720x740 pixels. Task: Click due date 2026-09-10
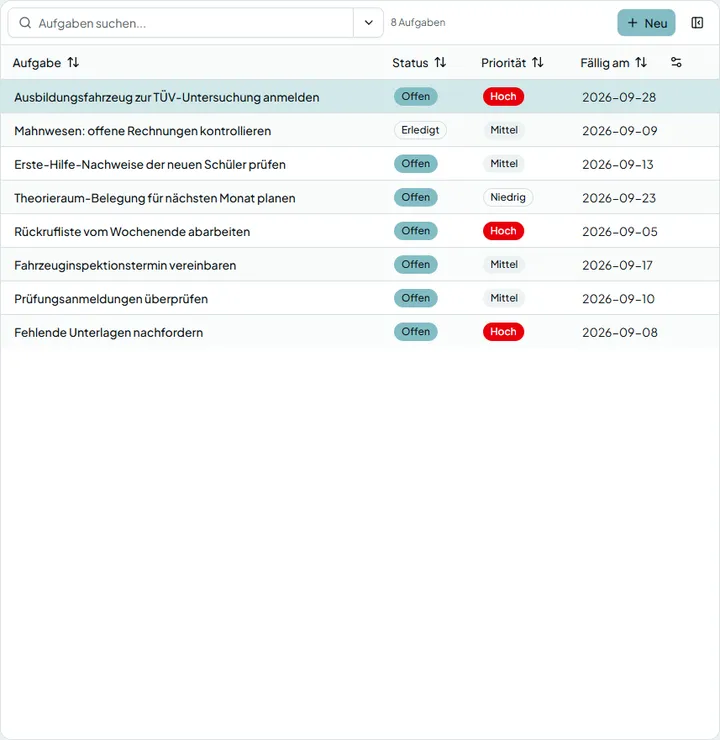pyautogui.click(x=618, y=299)
